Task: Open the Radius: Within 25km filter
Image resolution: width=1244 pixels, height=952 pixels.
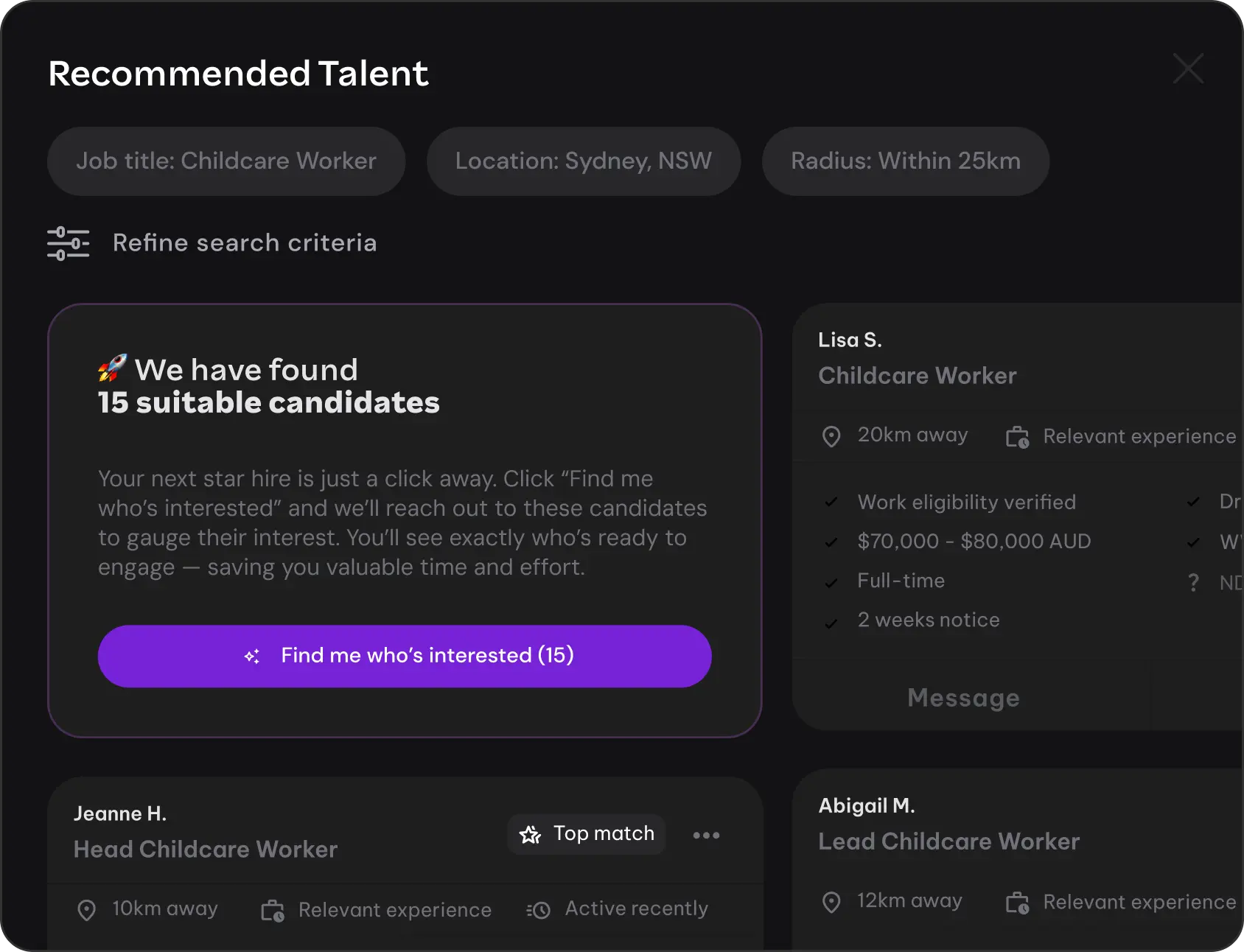Action: click(905, 161)
